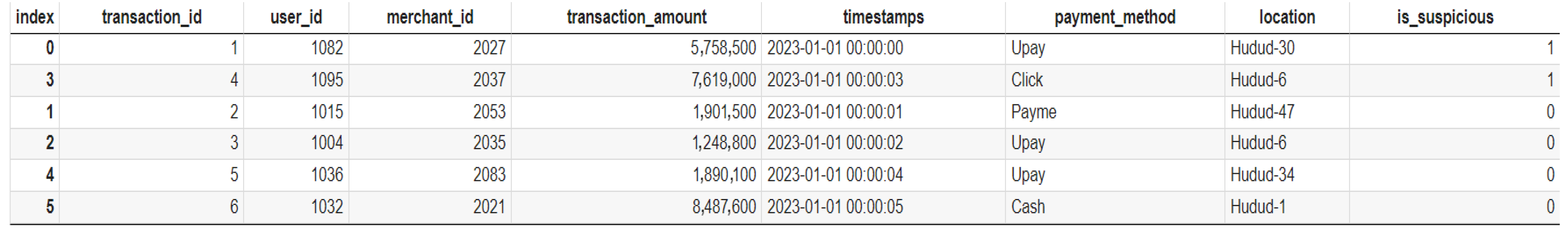Select the Click payment method cell
The width and height of the screenshot is (1568, 234).
tap(1027, 80)
